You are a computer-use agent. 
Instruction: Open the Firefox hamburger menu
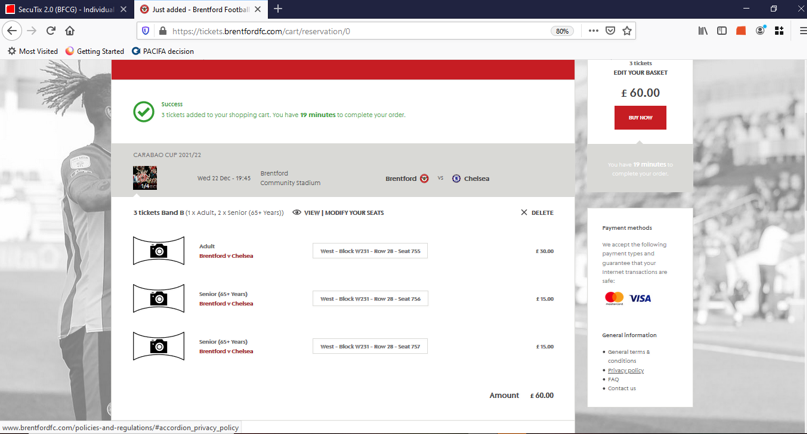(x=802, y=31)
